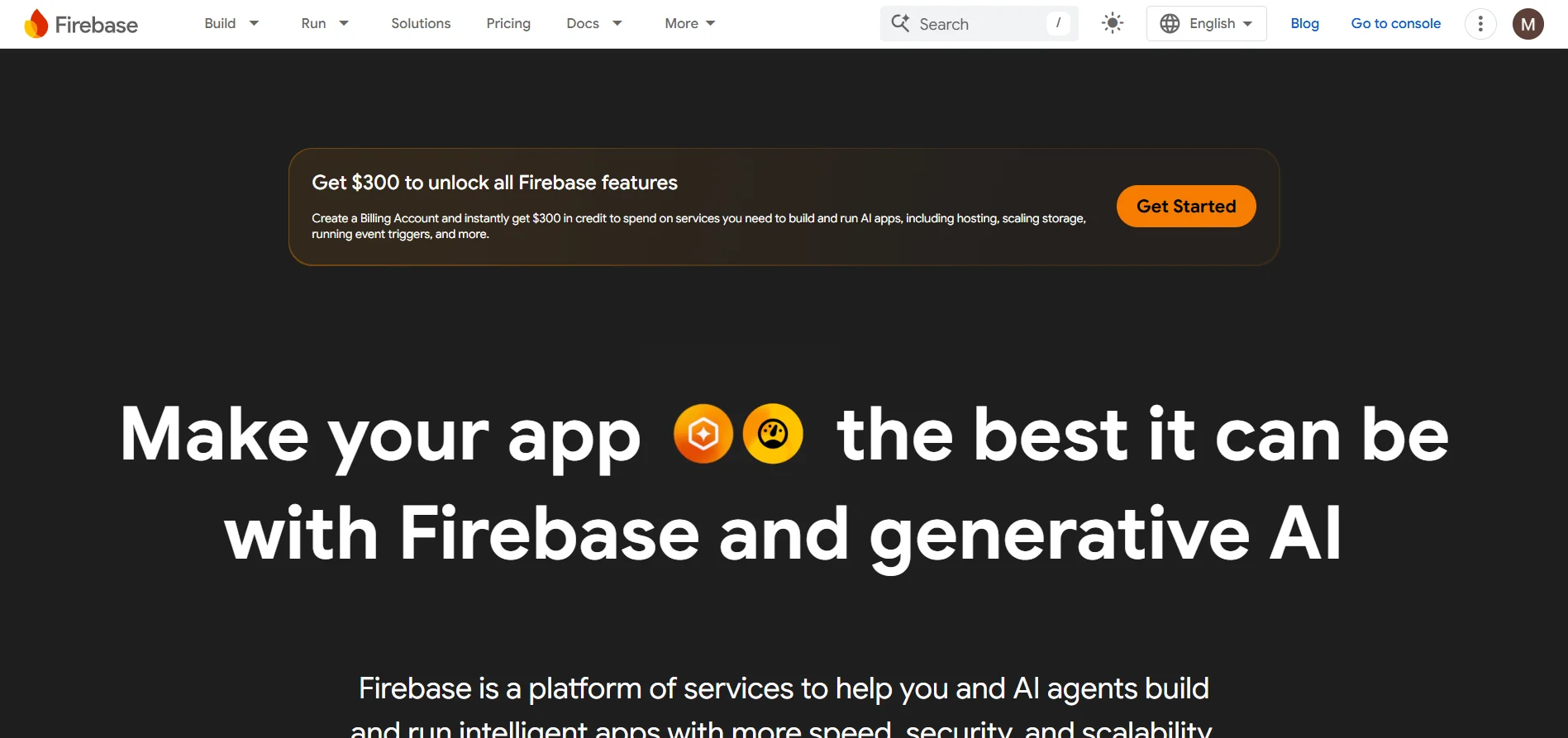Open the M account avatar
Viewport: 1568px width, 738px height.
pyautogui.click(x=1528, y=24)
